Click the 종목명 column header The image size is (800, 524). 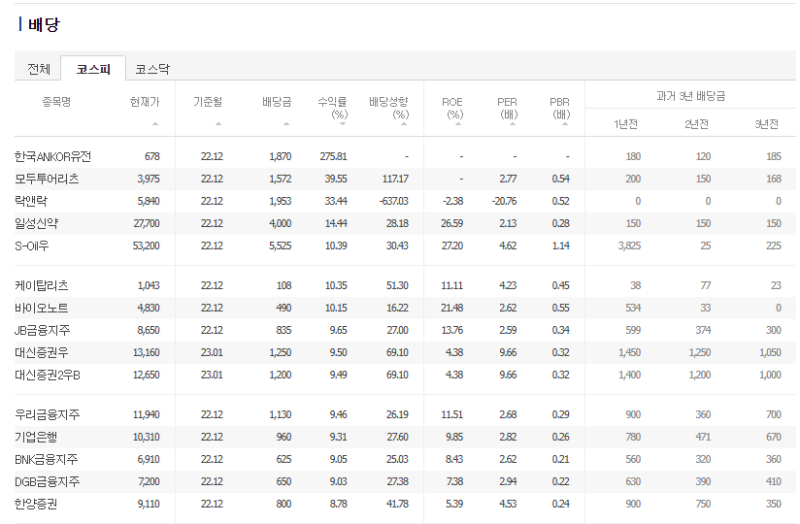(56, 102)
